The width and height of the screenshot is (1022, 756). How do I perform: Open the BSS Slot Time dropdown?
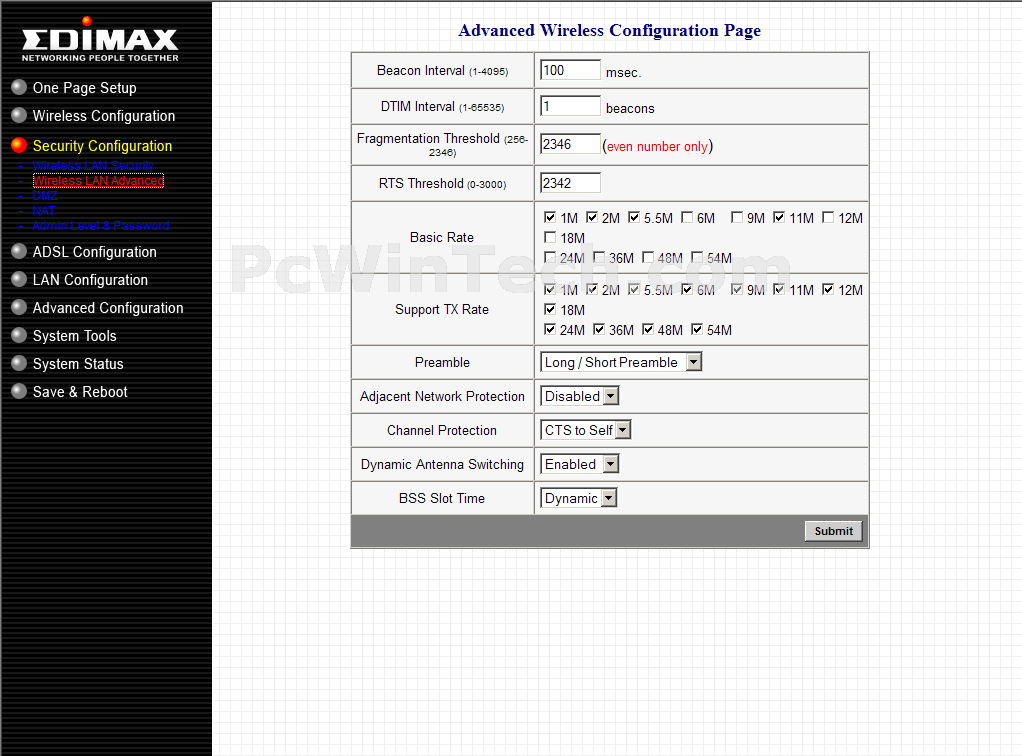(579, 498)
